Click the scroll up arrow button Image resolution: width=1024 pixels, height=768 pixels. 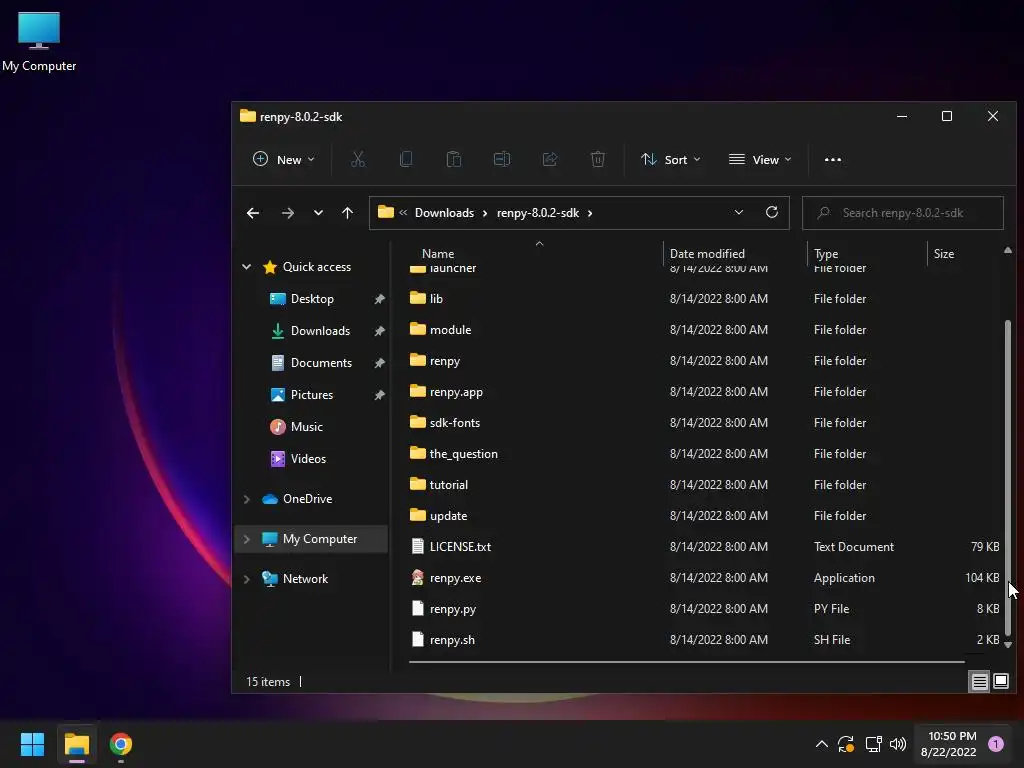[1008, 250]
